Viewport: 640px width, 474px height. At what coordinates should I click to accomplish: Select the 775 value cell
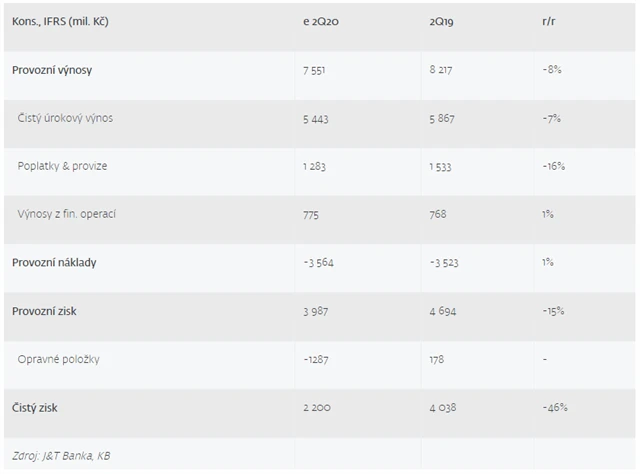tap(312, 214)
